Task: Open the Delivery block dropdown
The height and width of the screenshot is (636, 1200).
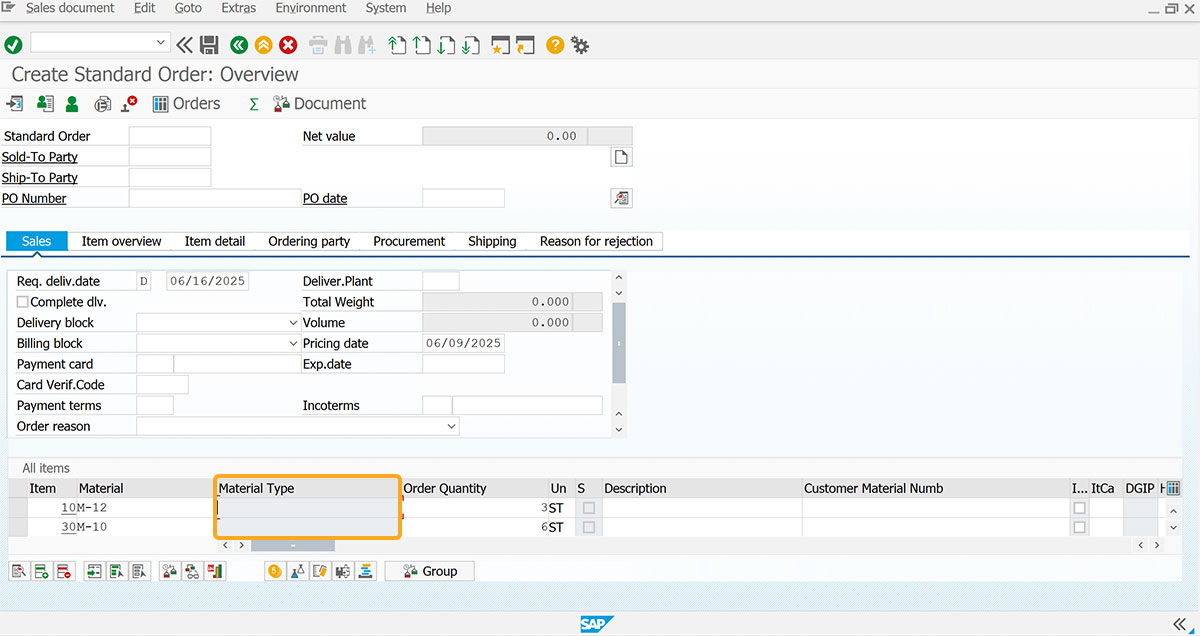Action: (293, 323)
